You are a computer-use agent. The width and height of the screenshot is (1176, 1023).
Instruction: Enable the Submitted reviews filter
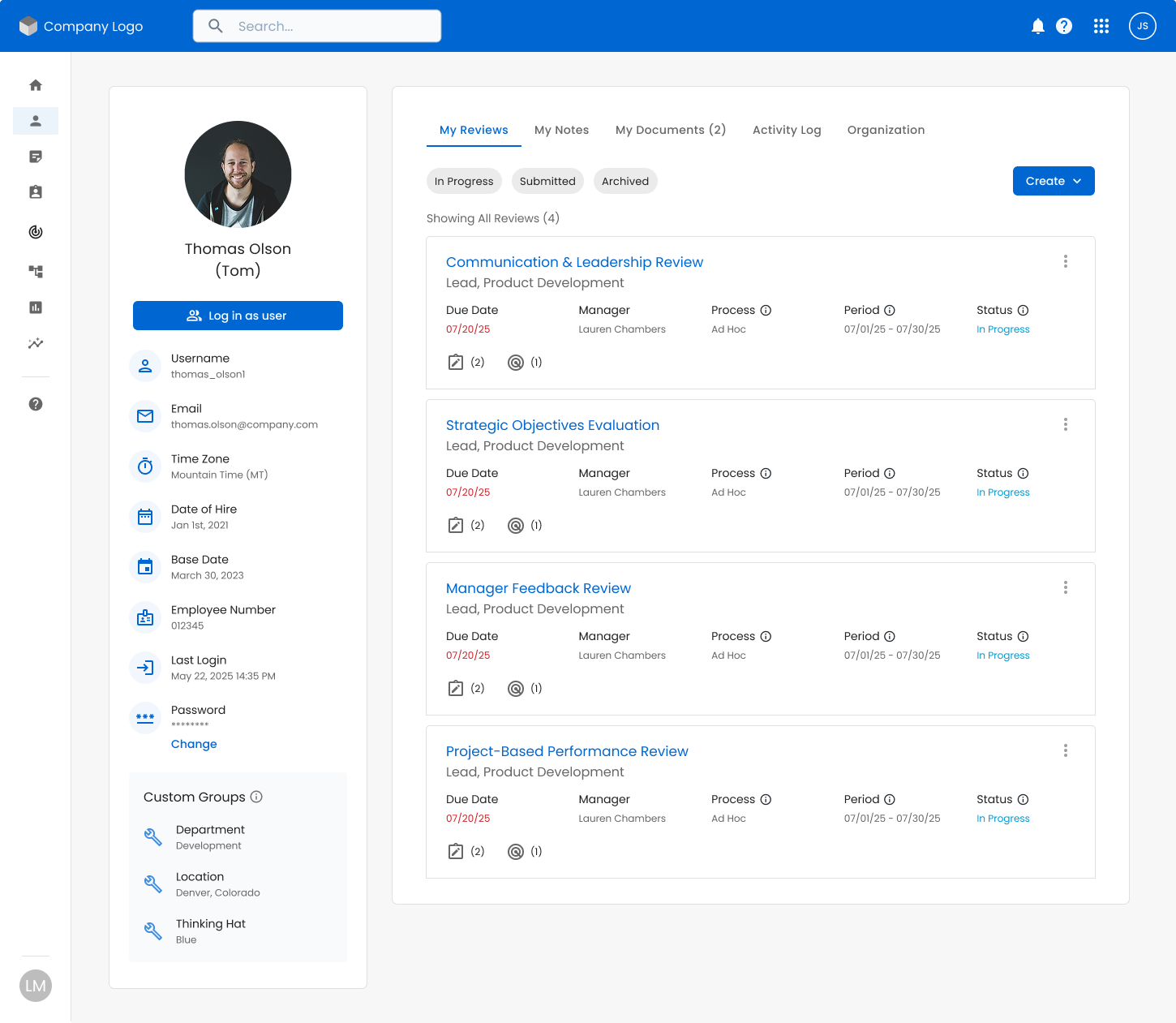click(x=547, y=181)
